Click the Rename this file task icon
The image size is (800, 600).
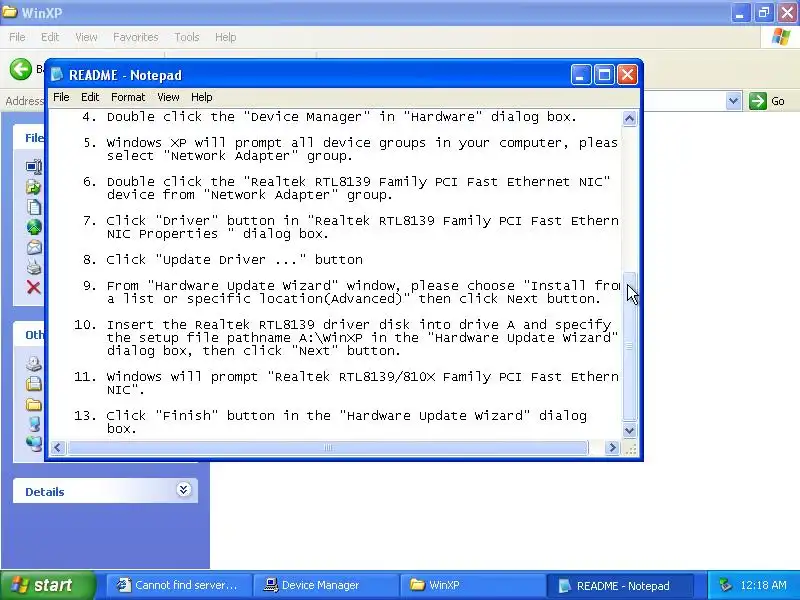[34, 167]
